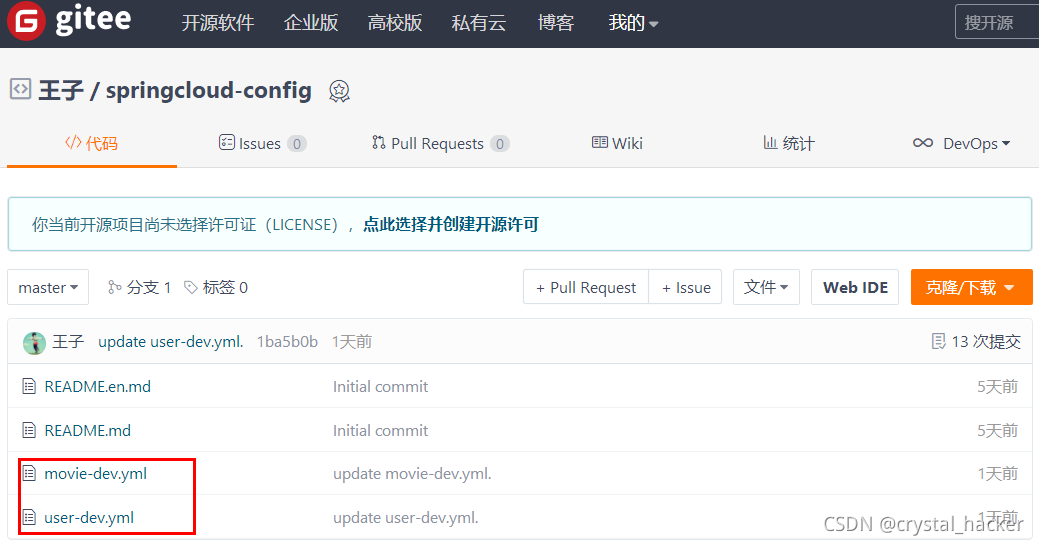Click the repository code icon beside 王子
Image resolution: width=1039 pixels, height=545 pixels.
(21, 88)
